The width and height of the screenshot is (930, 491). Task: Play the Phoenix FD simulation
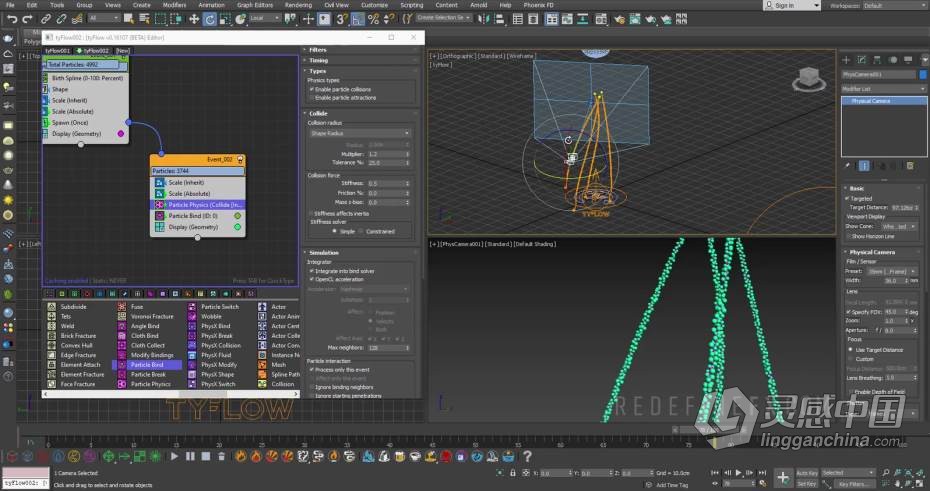174,456
